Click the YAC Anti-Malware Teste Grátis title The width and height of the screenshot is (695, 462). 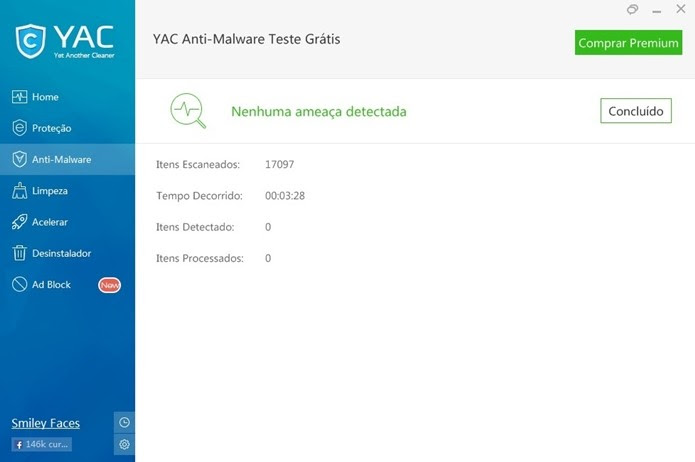tap(246, 39)
